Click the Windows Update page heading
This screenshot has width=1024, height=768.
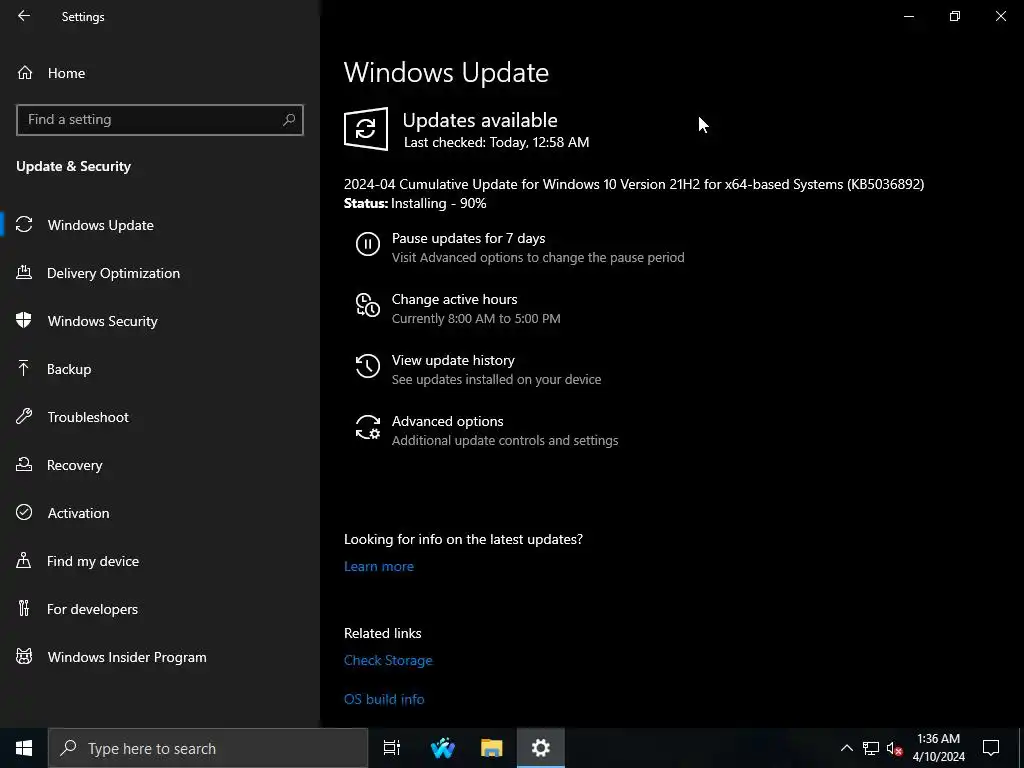(446, 72)
